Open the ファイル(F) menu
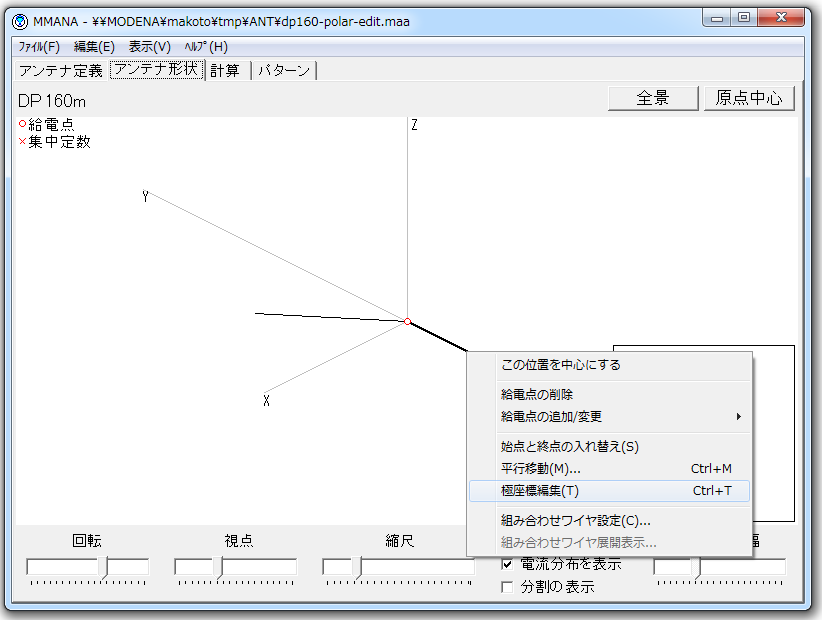Image resolution: width=822 pixels, height=620 pixels. 39,47
